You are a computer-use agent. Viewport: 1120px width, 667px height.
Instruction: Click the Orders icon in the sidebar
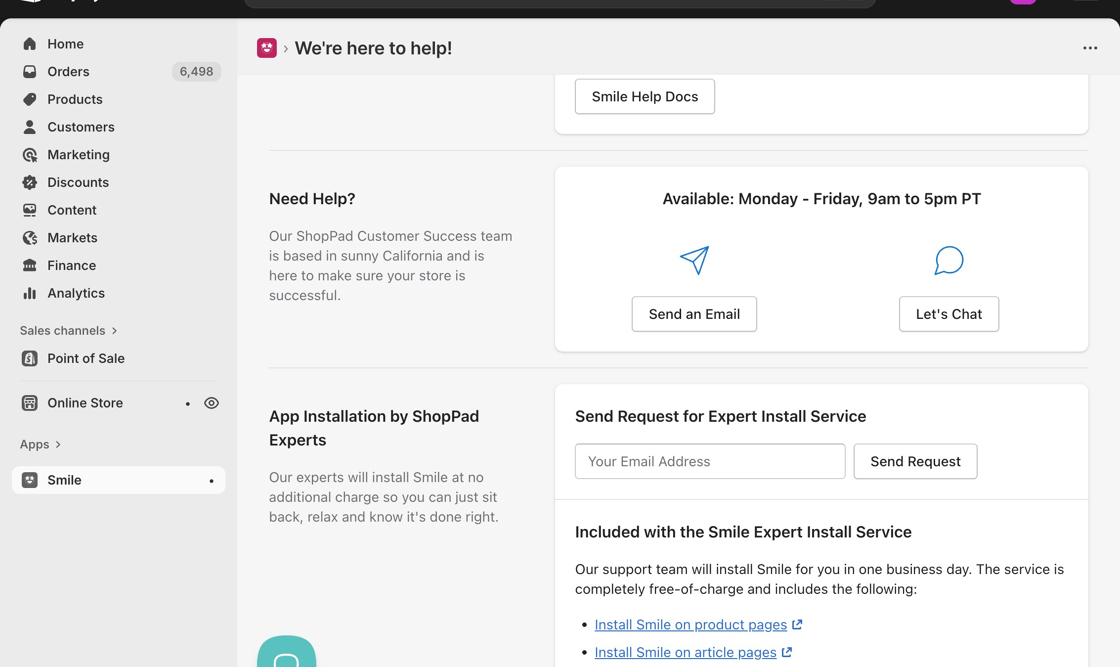tap(30, 72)
